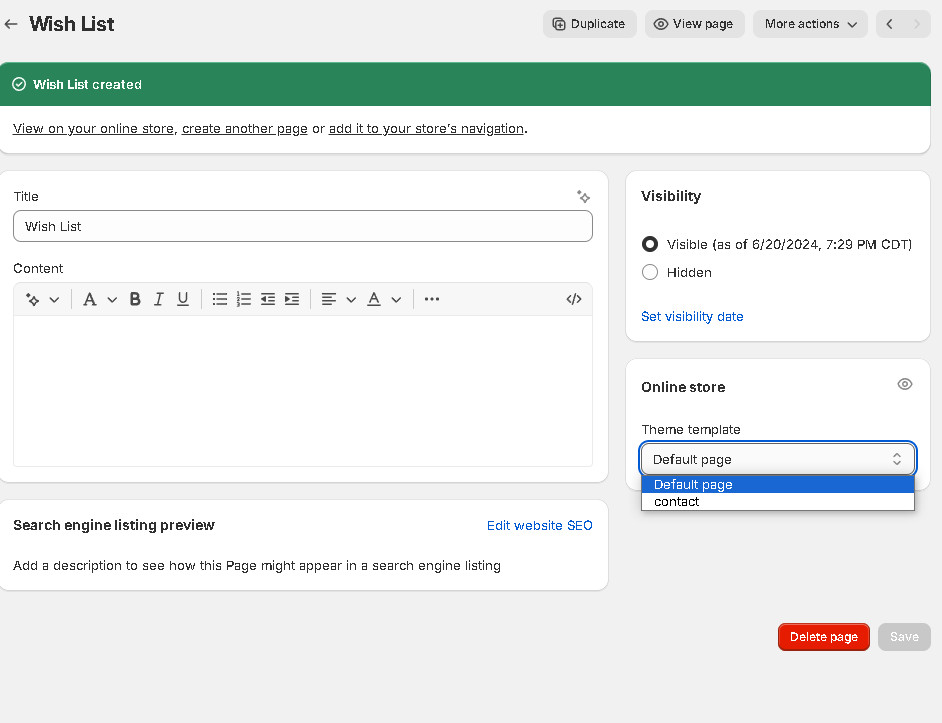Image resolution: width=942 pixels, height=723 pixels.
Task: Click the AI sparkle icon next to Title
Action: tap(583, 197)
